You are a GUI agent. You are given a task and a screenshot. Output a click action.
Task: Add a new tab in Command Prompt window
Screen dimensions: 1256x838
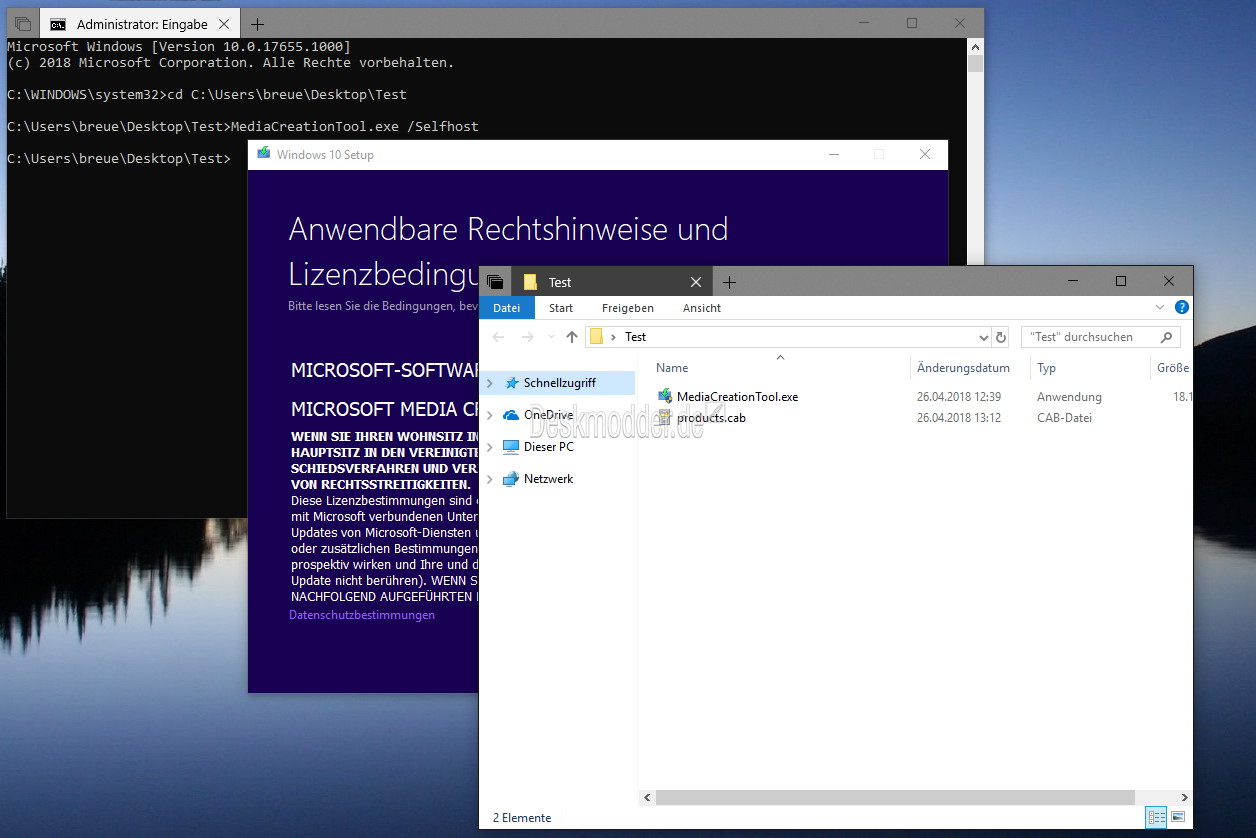pos(257,24)
